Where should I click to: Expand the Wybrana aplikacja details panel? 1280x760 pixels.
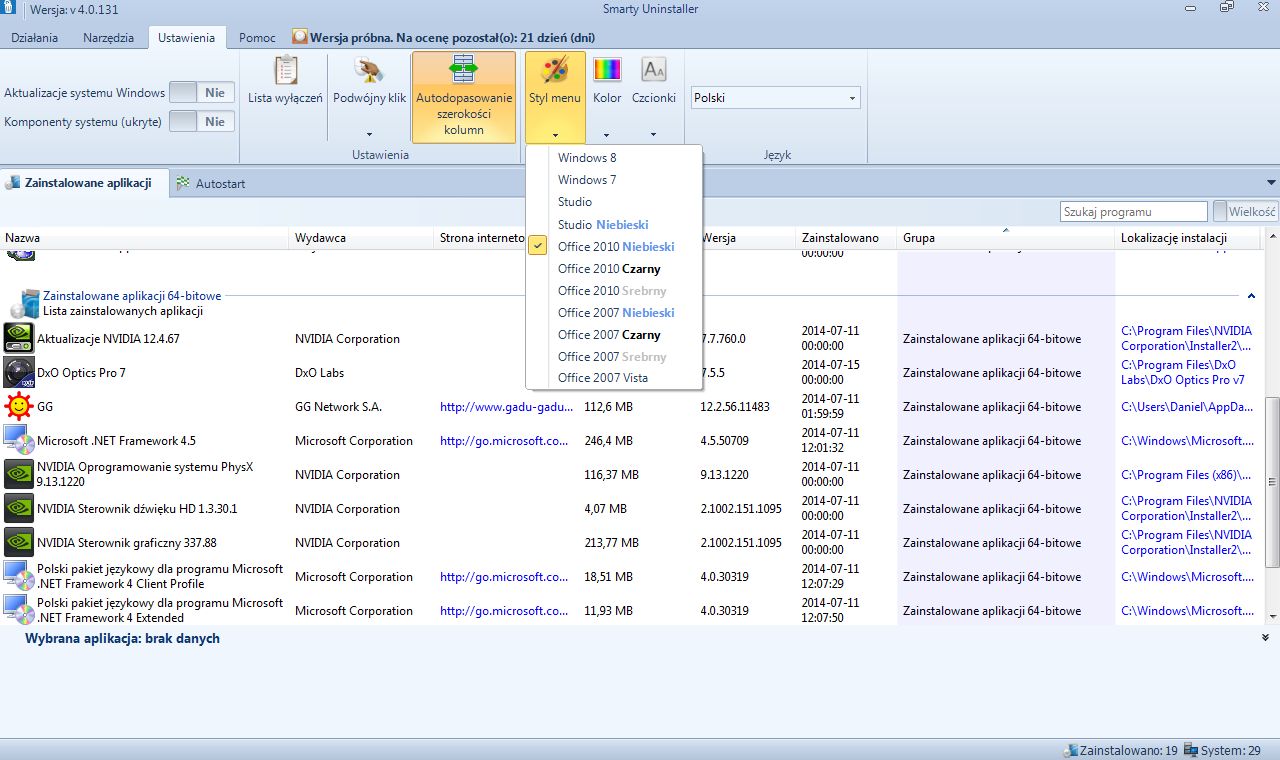(1265, 637)
